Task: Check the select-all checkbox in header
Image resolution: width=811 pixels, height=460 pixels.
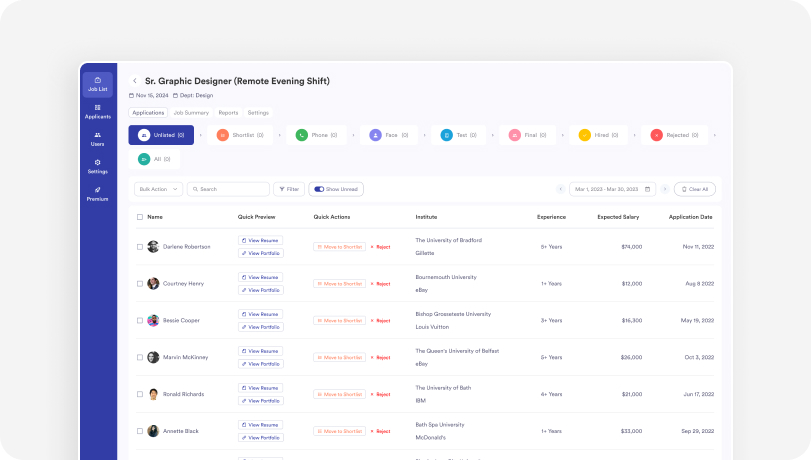Action: (x=140, y=217)
